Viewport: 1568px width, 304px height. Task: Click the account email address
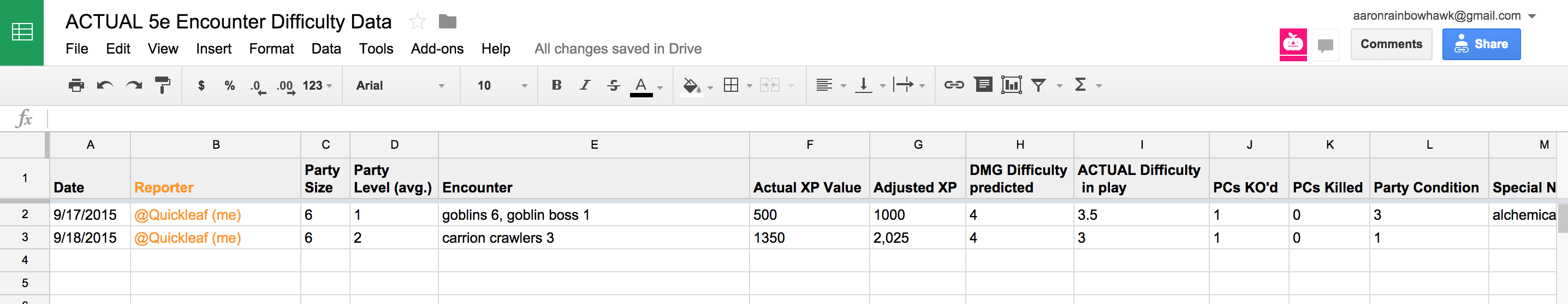point(1436,16)
